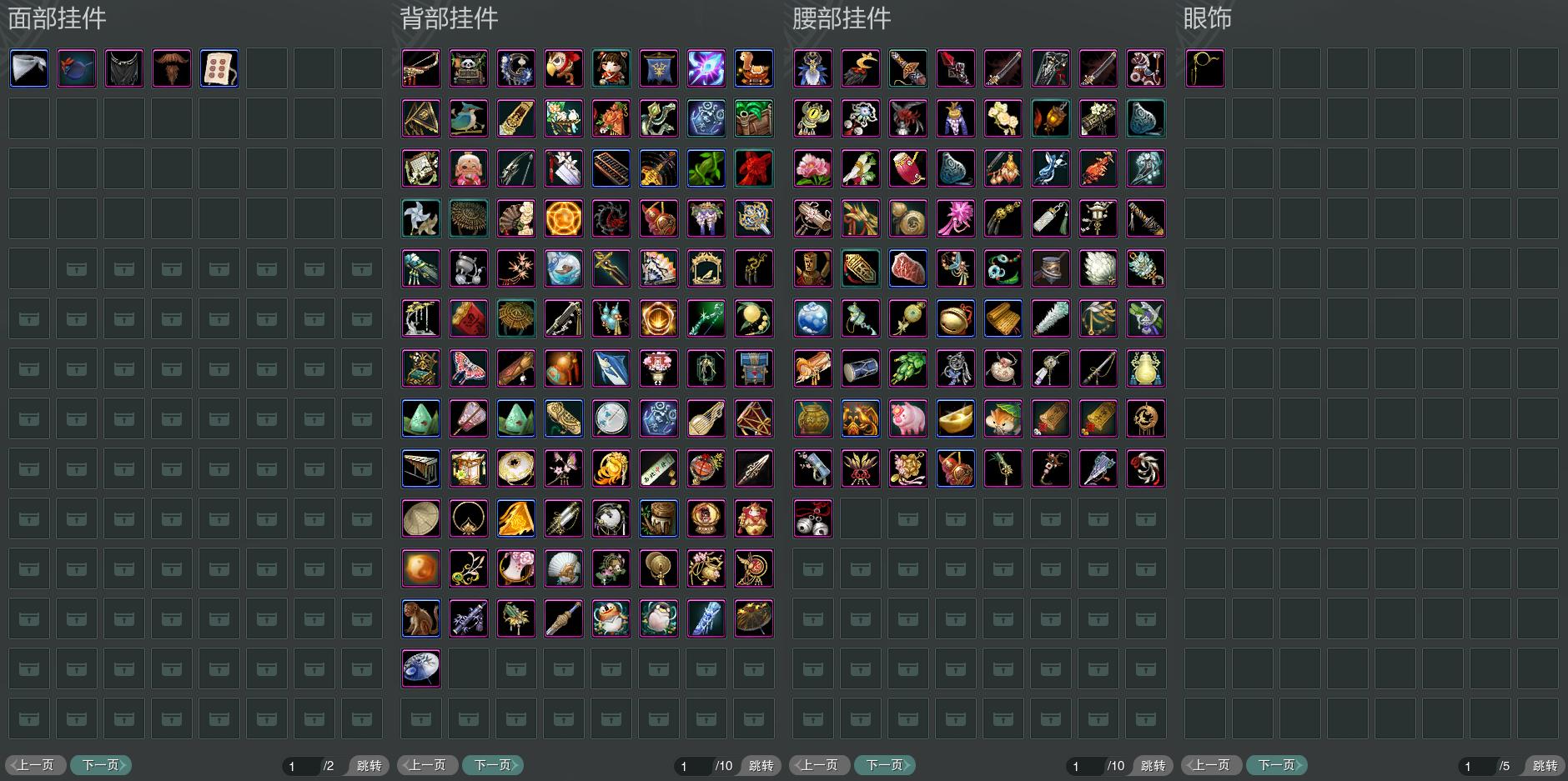Image resolution: width=1568 pixels, height=781 pixels.
Task: Select the brown monkey back accessory
Action: click(421, 618)
